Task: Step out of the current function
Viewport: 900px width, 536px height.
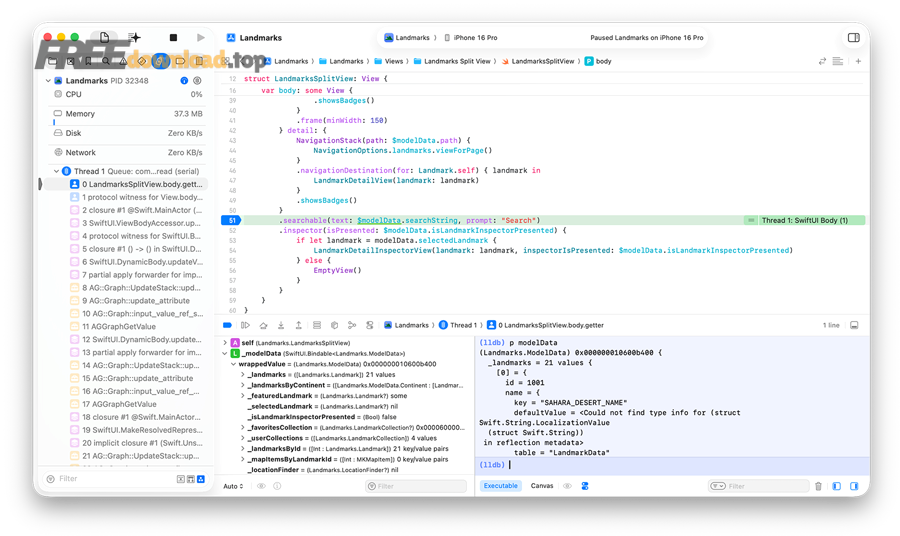Action: tap(298, 325)
